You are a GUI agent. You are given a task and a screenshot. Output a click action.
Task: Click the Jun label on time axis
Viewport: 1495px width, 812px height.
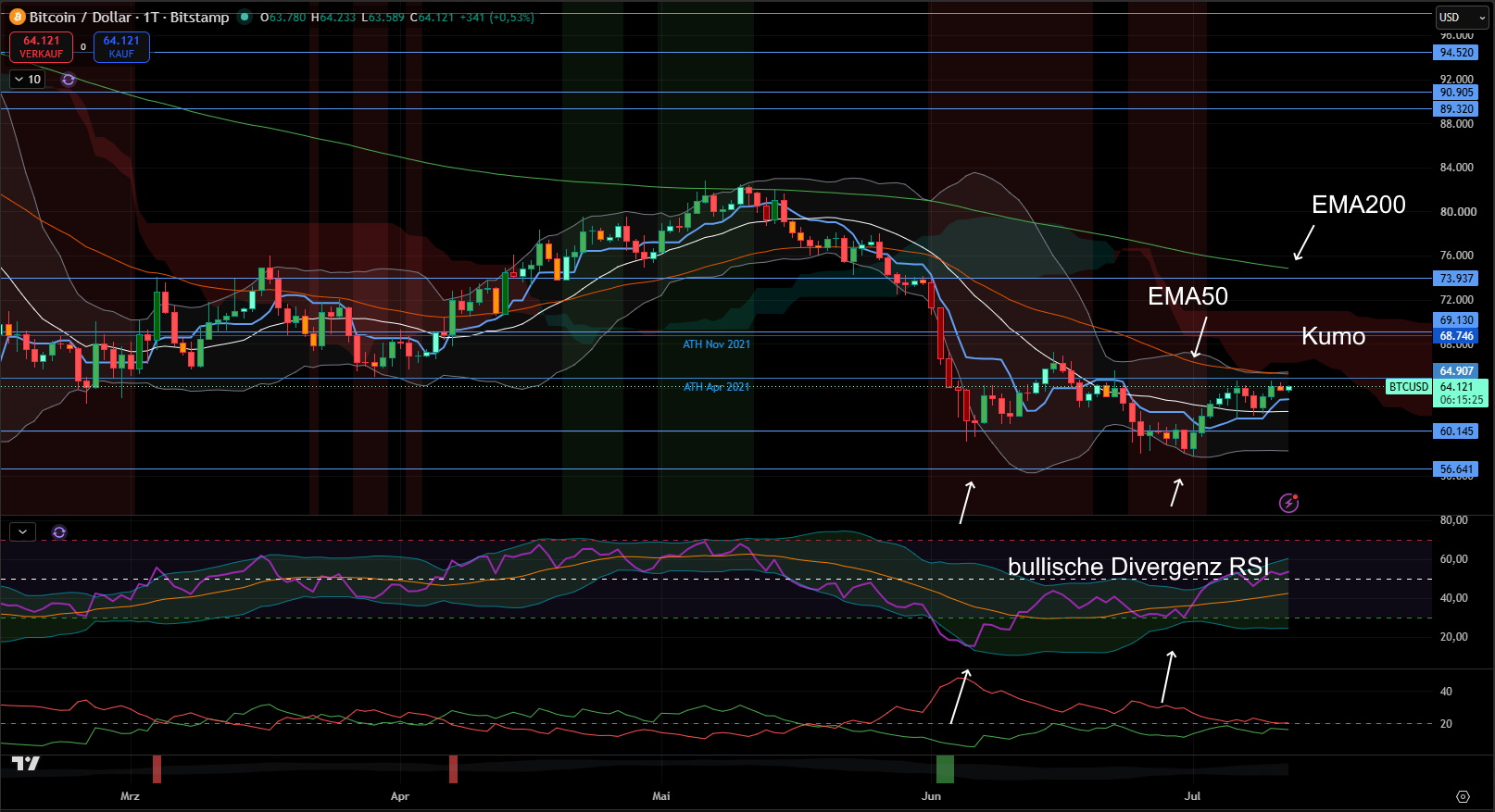click(932, 796)
